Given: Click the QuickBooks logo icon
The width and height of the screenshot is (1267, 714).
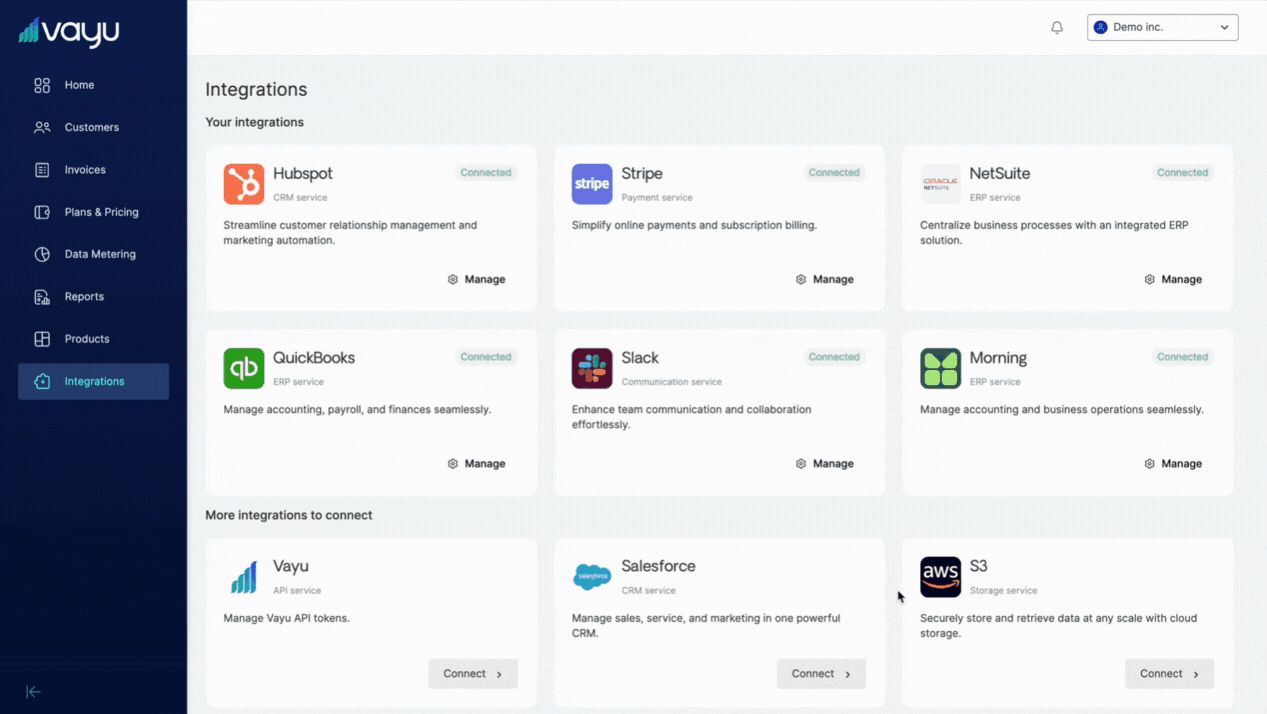Looking at the screenshot, I should coord(244,368).
